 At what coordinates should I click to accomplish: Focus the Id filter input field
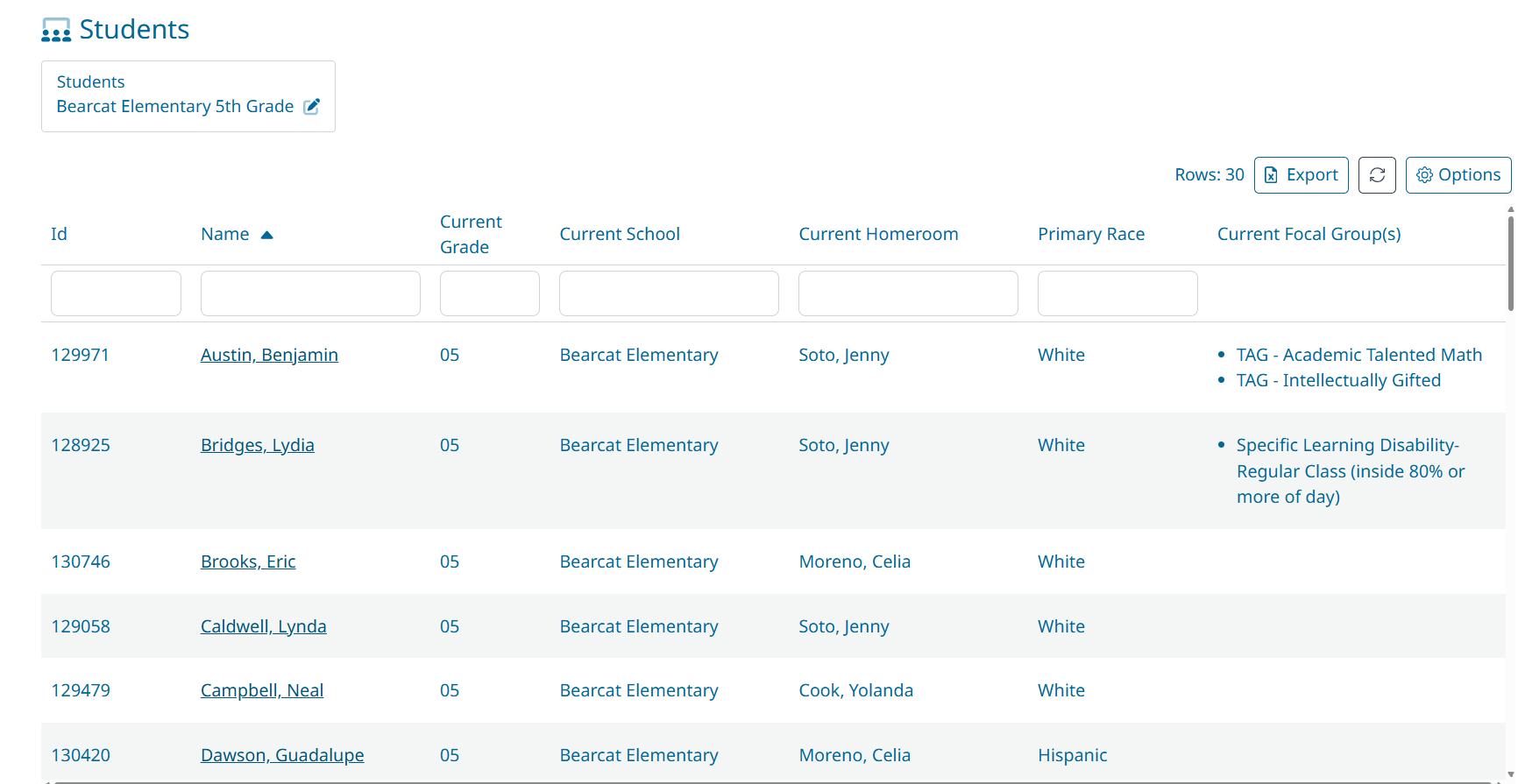(x=116, y=293)
